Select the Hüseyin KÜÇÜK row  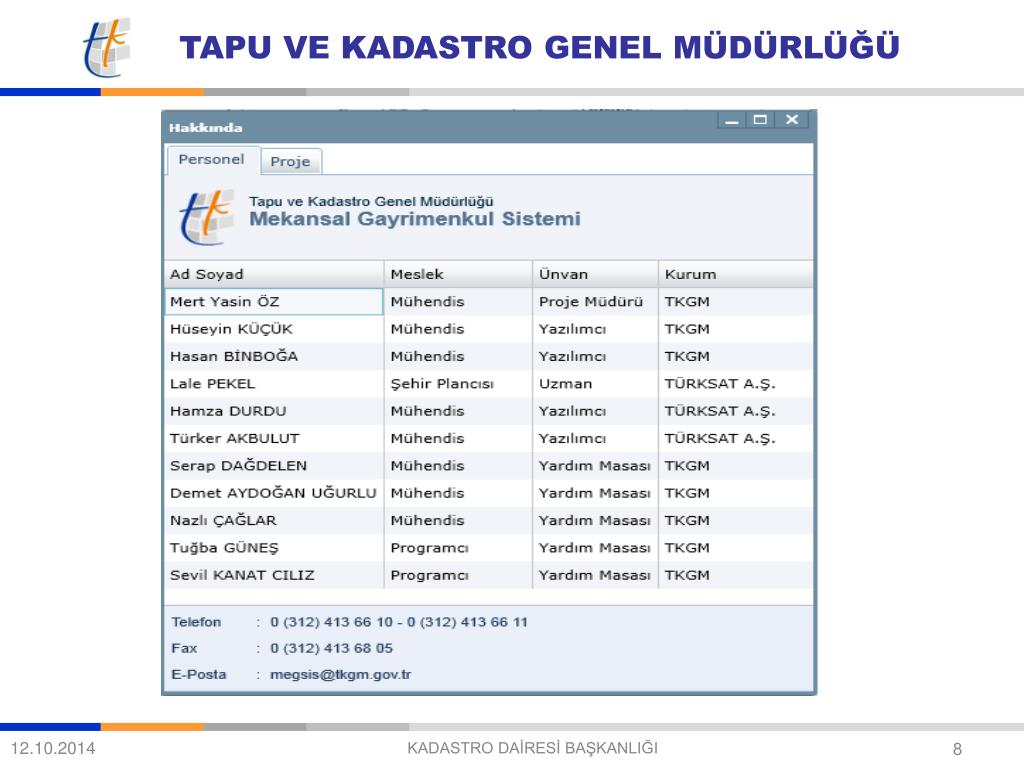tap(488, 329)
